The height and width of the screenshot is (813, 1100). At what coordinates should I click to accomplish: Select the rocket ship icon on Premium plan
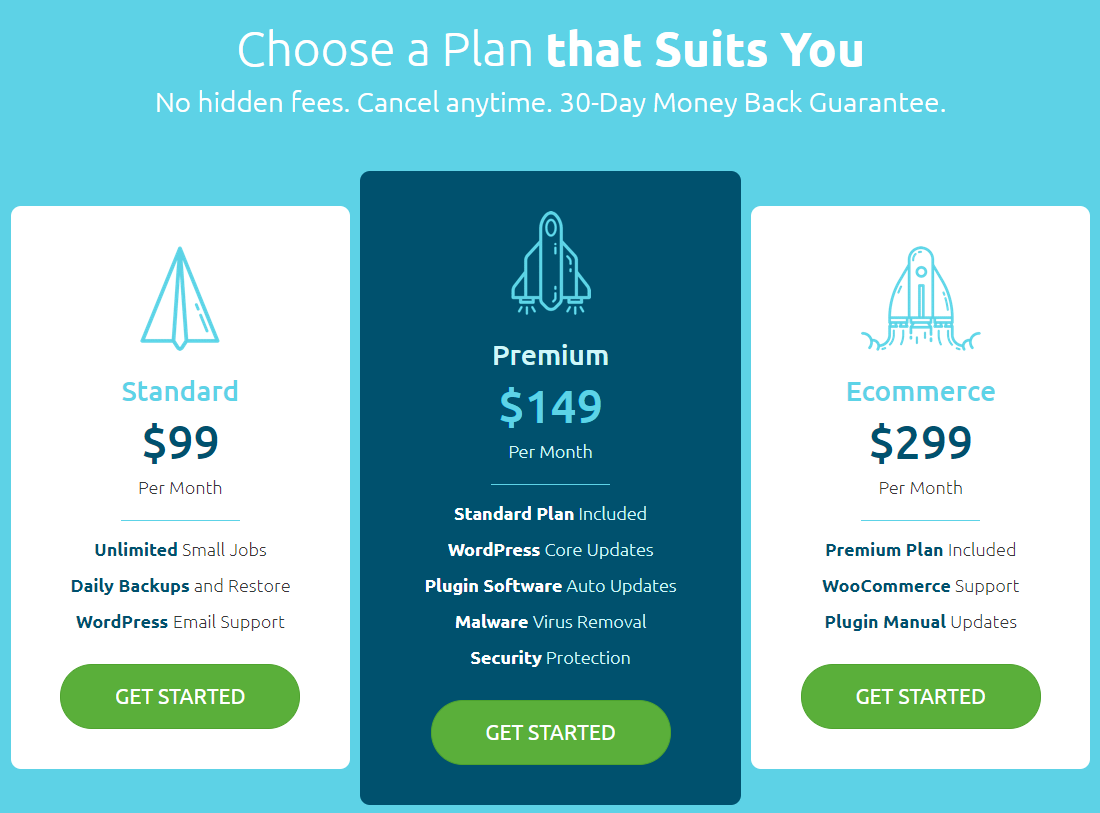[550, 260]
